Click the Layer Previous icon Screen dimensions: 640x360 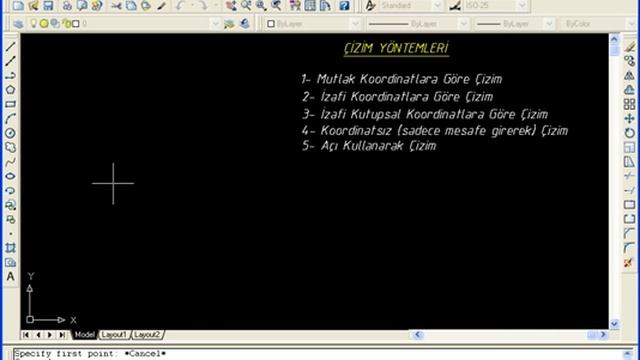[244, 24]
